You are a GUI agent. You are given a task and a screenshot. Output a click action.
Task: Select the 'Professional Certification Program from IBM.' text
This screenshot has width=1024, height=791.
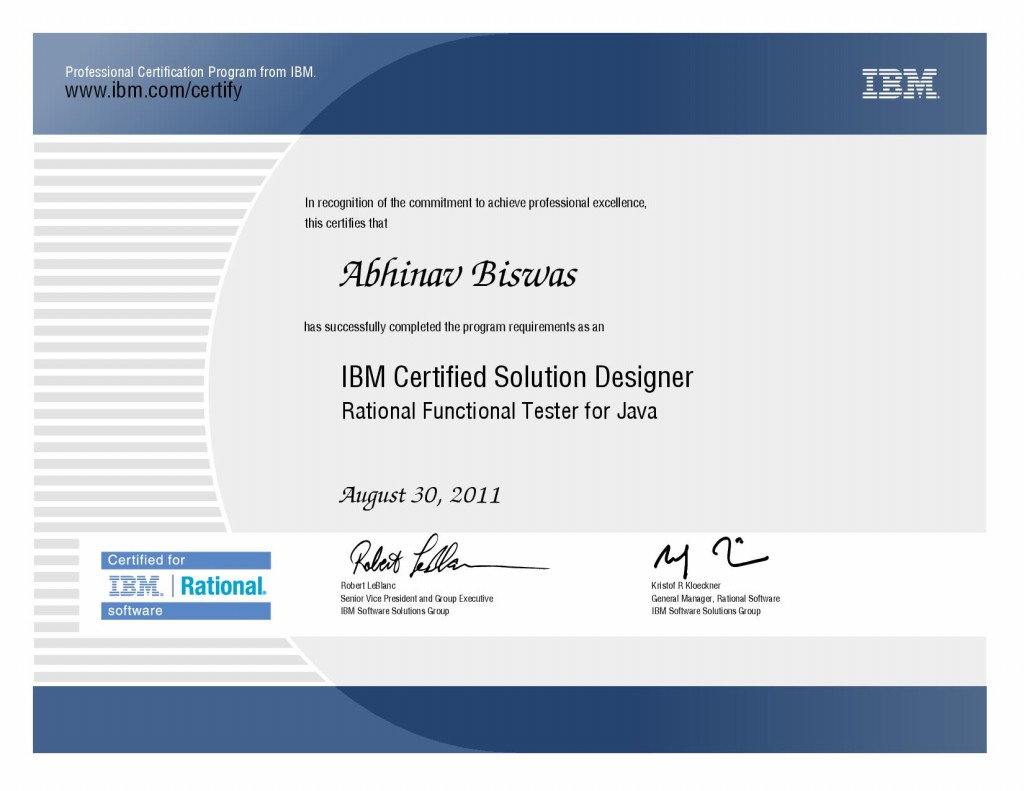click(190, 72)
